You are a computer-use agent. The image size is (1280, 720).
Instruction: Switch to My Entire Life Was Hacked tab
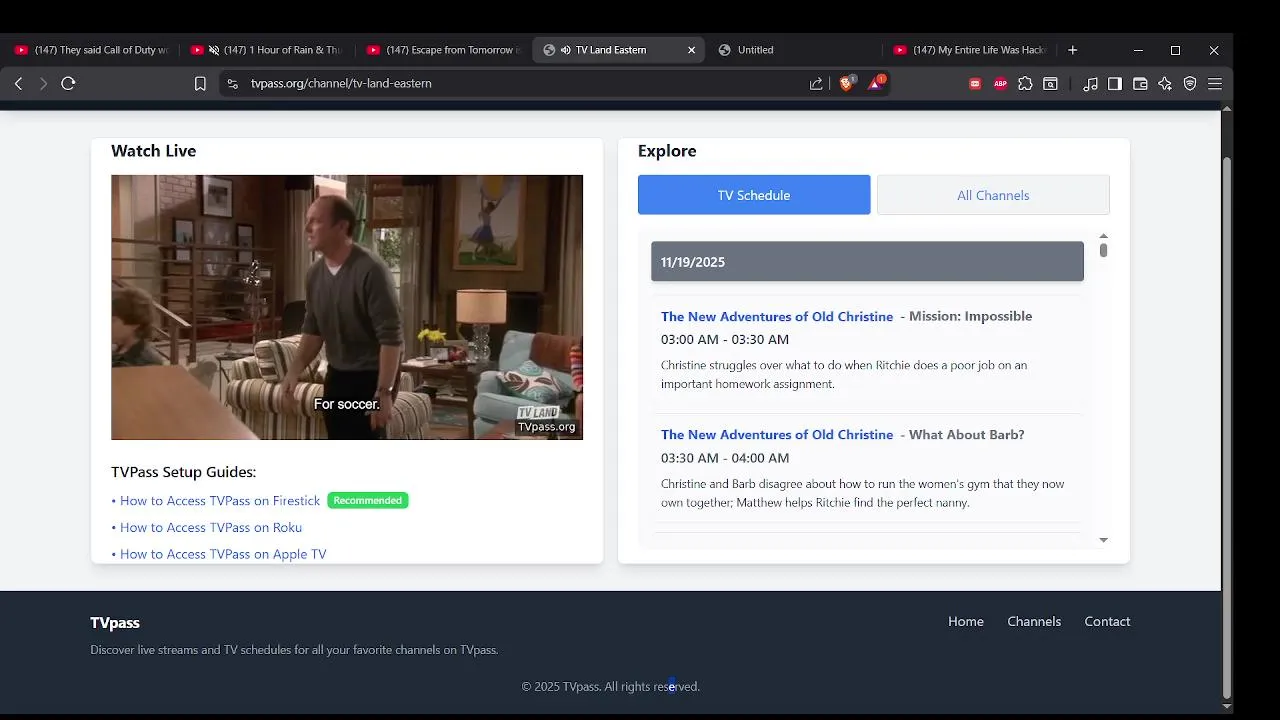[971, 50]
